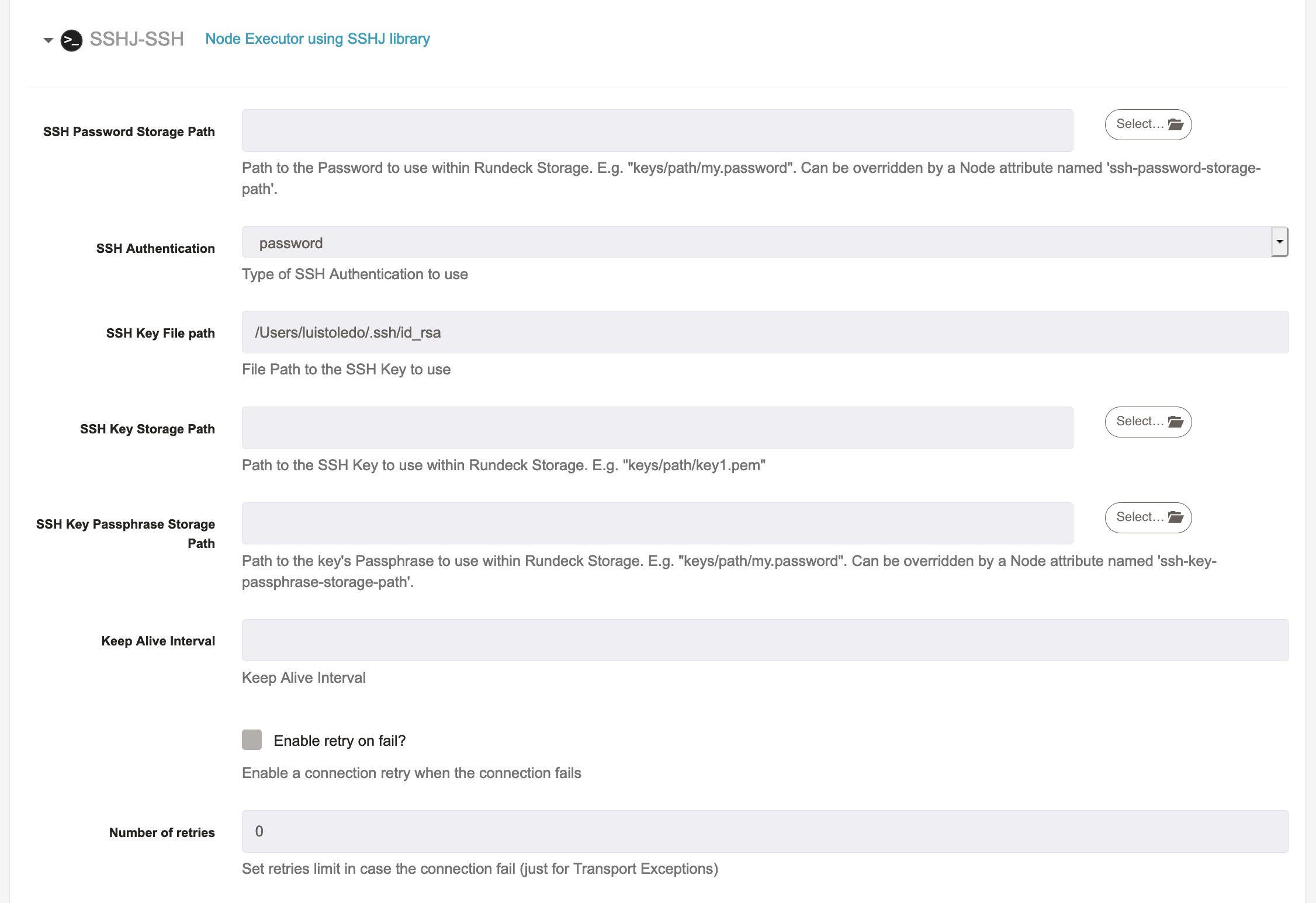Image resolution: width=1316 pixels, height=903 pixels.
Task: Click the SSH Key Passphrase Storage Path input
Action: coord(657,523)
